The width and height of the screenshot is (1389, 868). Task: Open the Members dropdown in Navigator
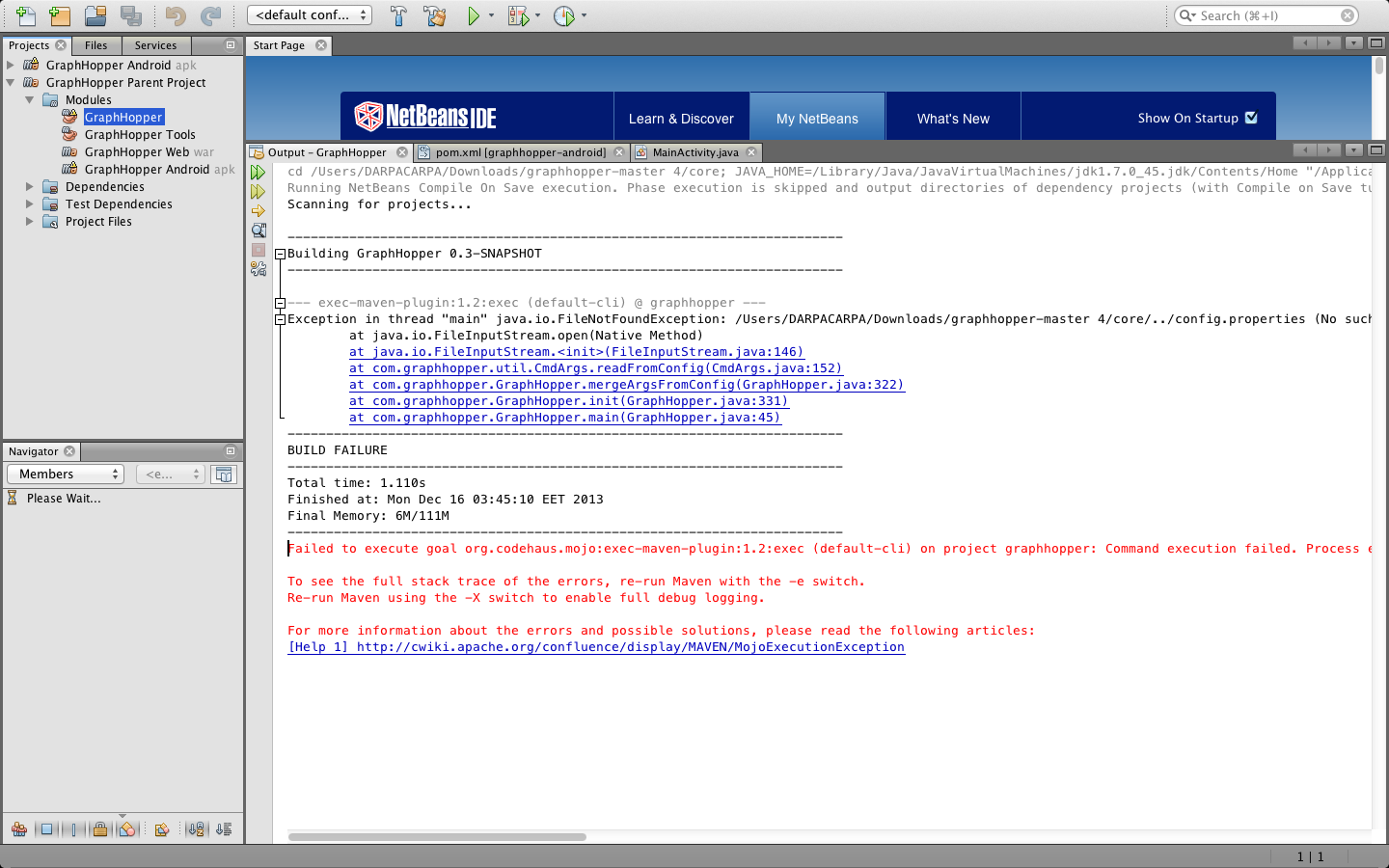[66, 474]
